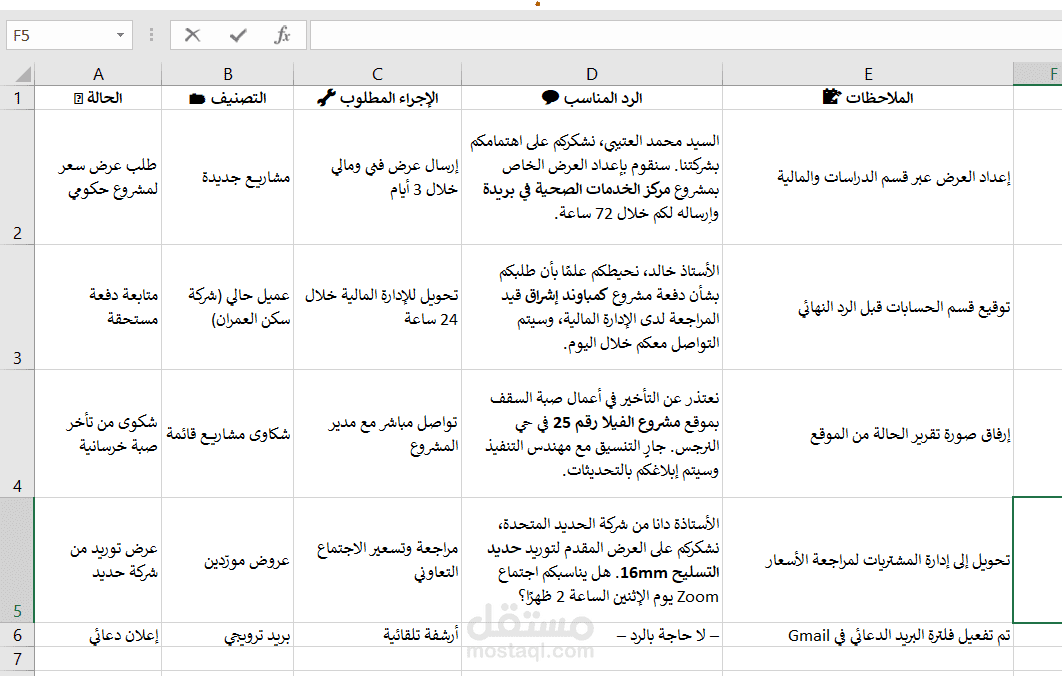Click header cell 'الرد المناسب'
This screenshot has width=1062, height=676.
(592, 98)
